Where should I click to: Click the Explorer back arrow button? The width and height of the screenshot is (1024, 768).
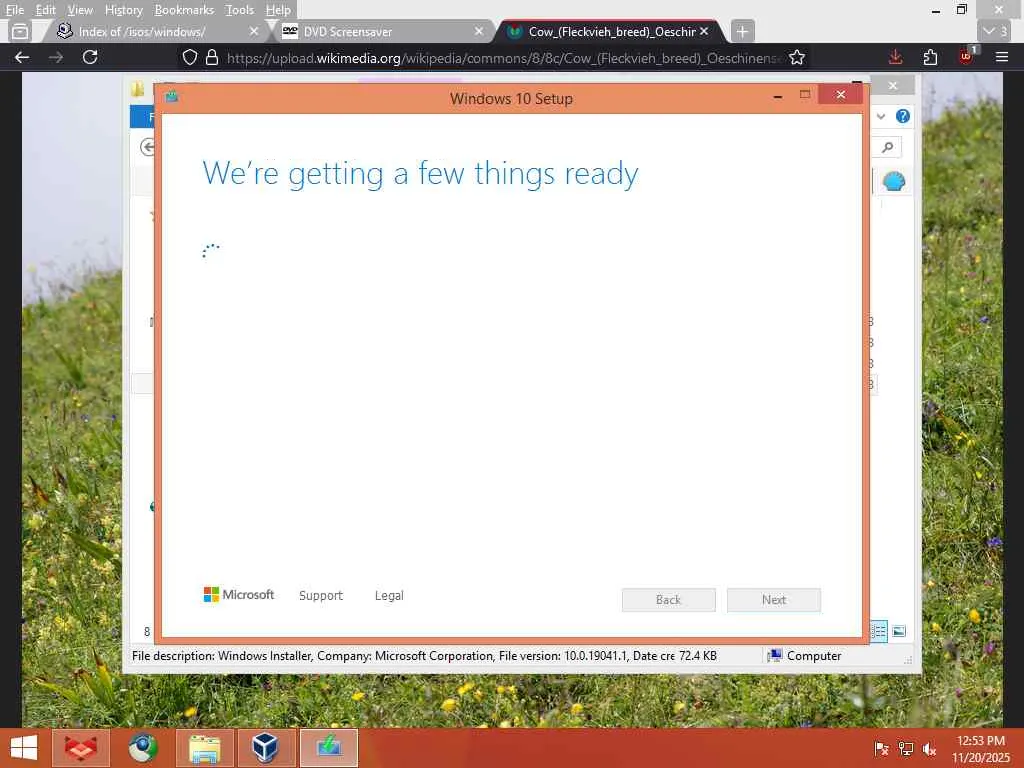click(148, 147)
